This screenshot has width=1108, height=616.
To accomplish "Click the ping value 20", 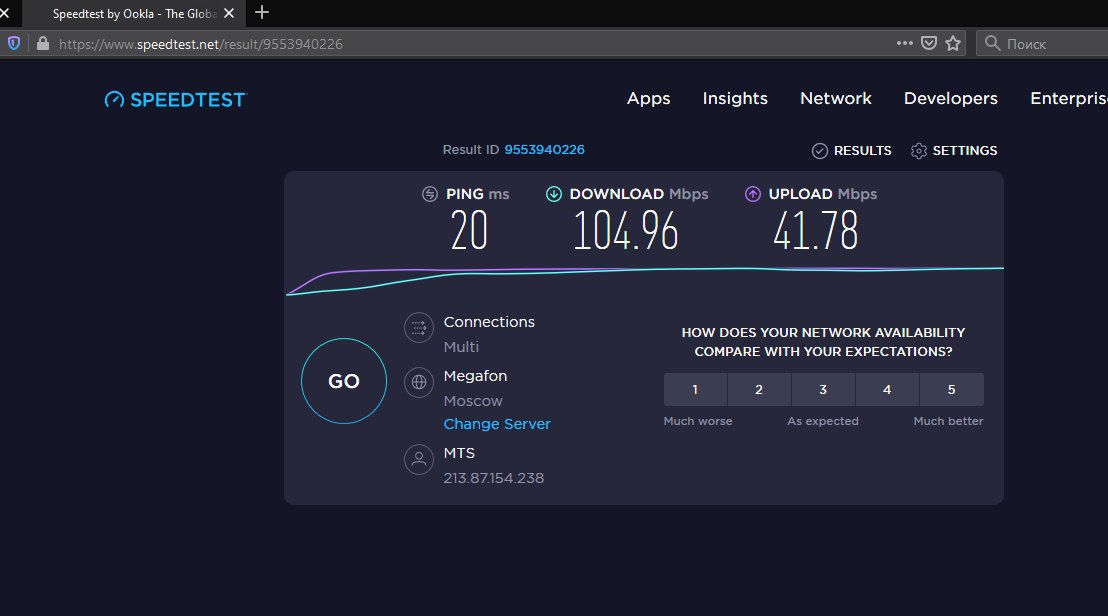I will [469, 231].
